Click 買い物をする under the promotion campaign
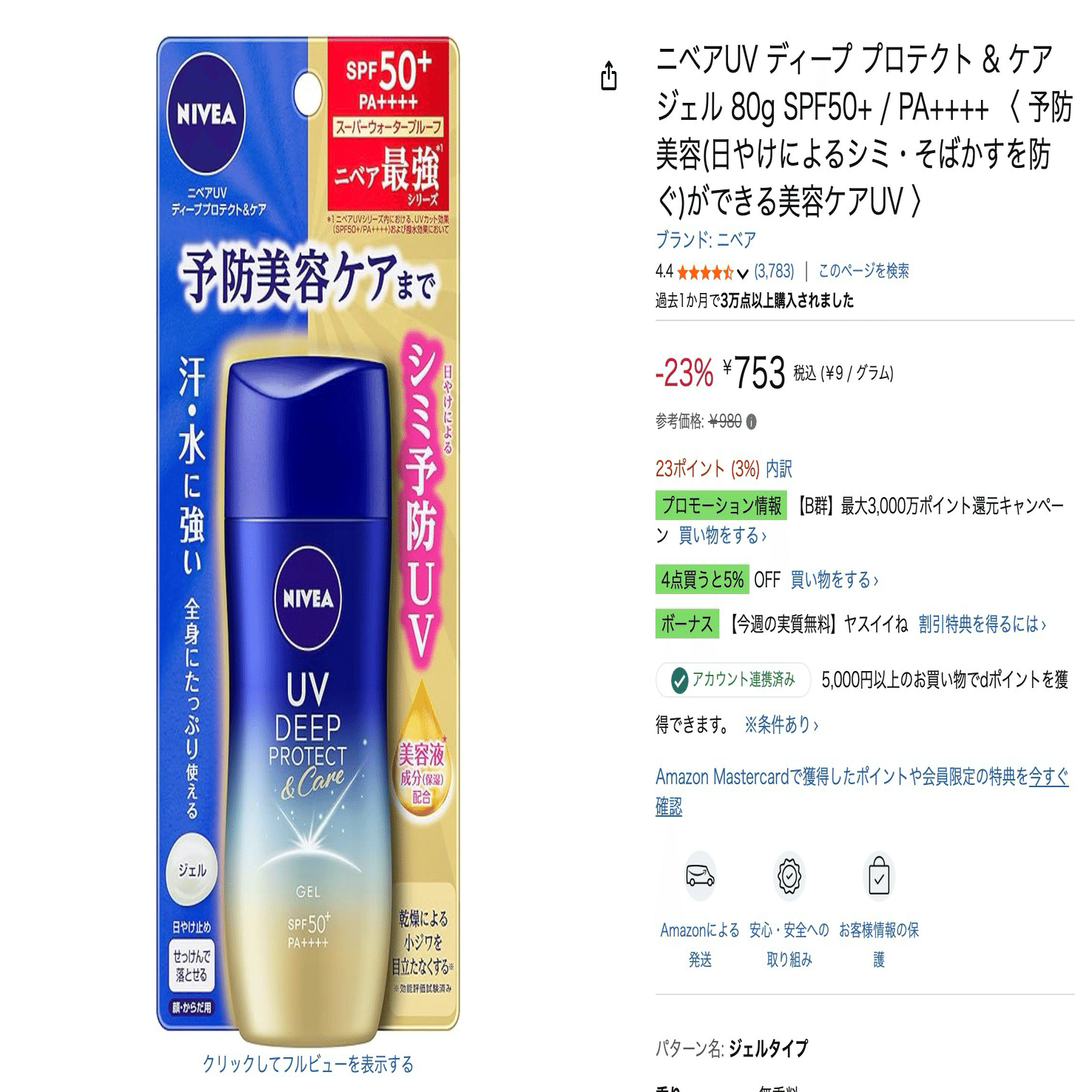 [722, 536]
